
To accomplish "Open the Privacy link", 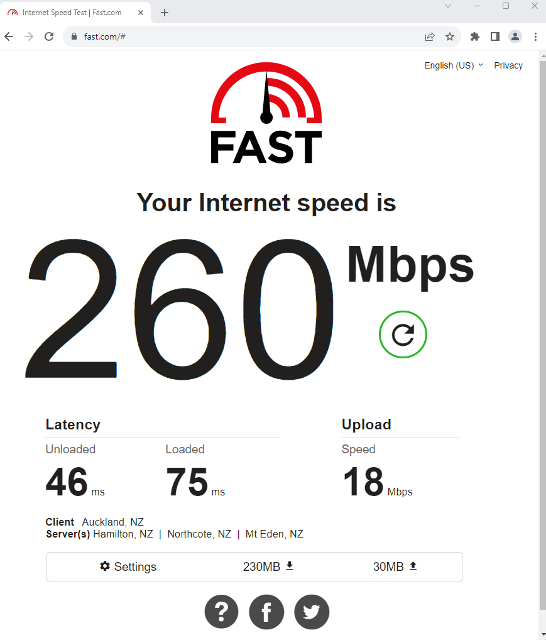I will click(508, 65).
